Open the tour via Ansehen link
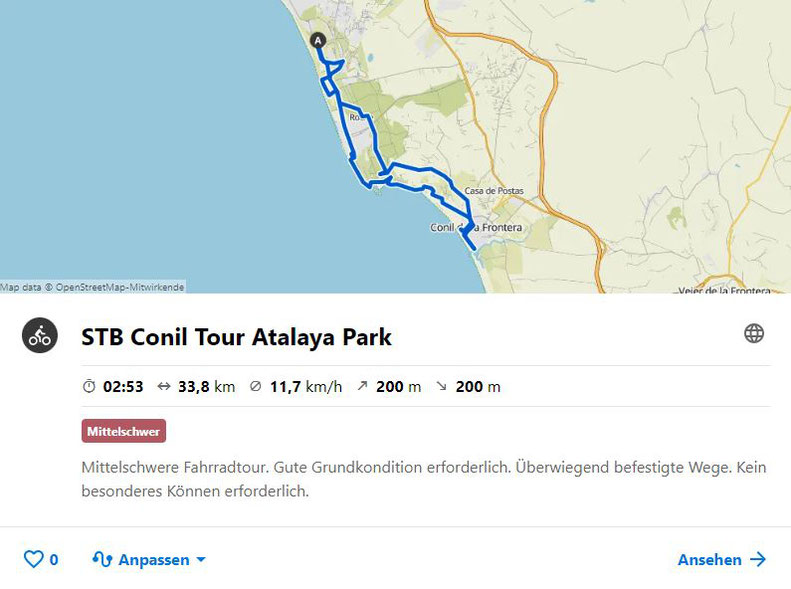This screenshot has height=589, width=791. tap(722, 559)
